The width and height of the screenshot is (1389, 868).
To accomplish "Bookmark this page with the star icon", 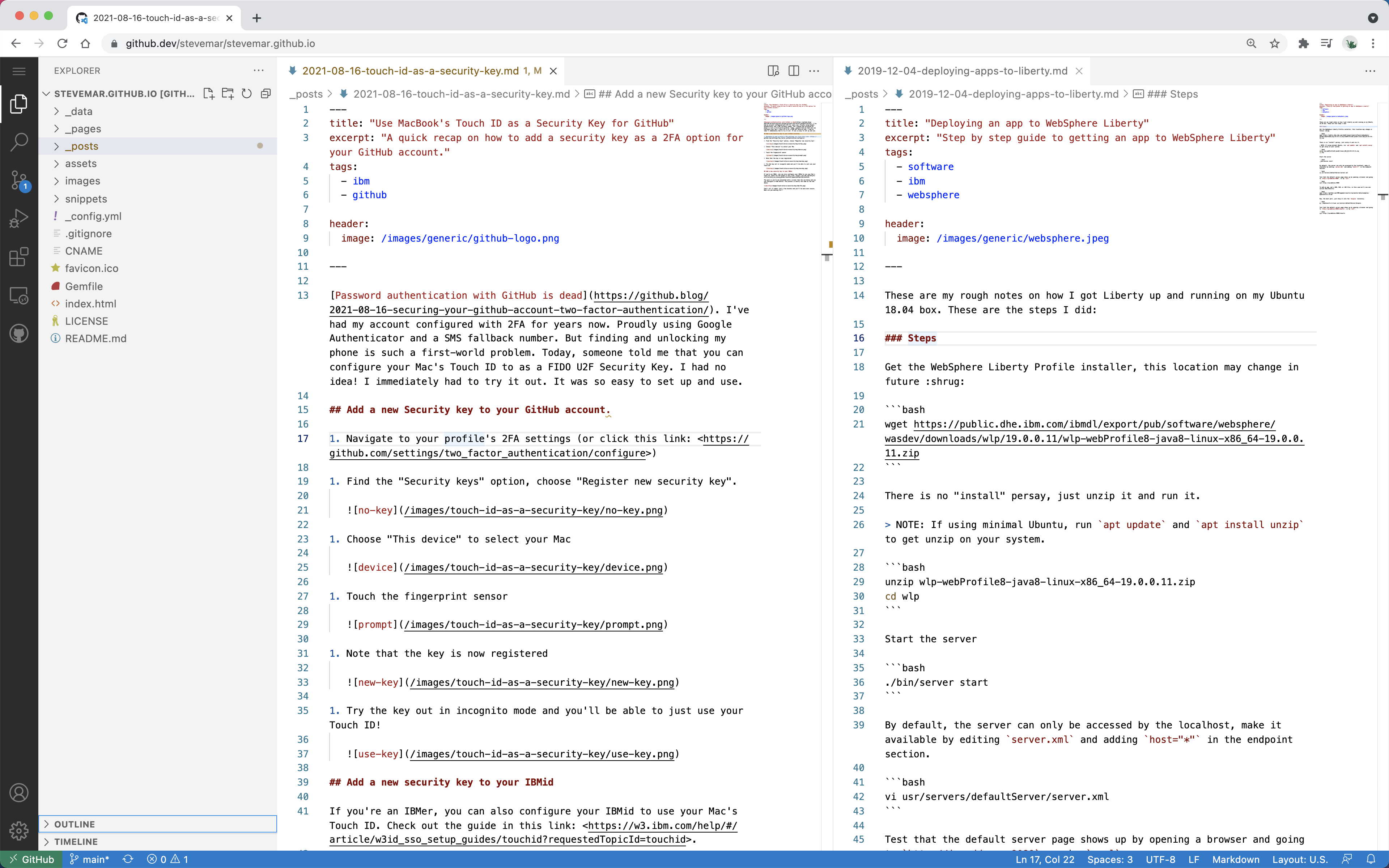I will [1275, 44].
